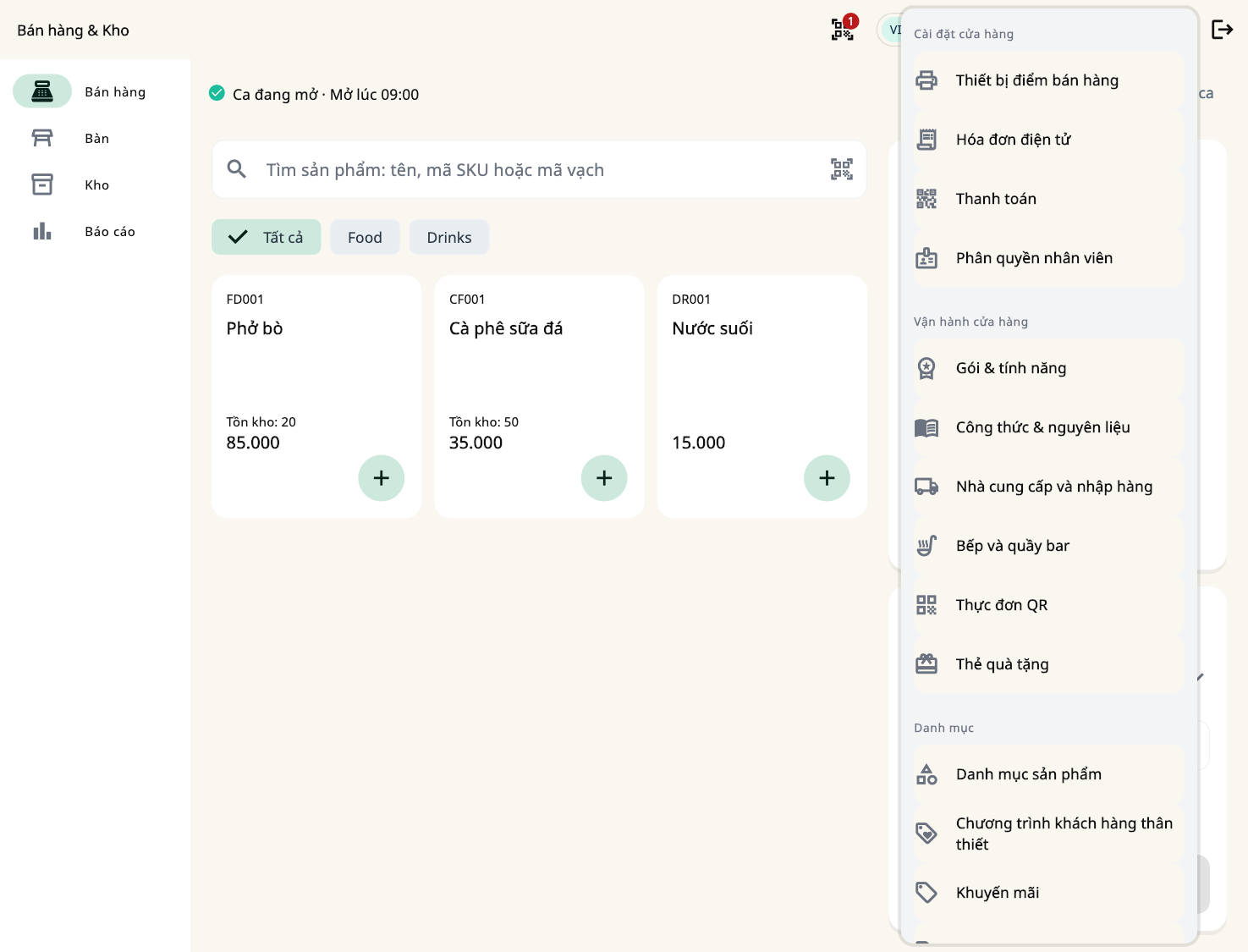1248x952 pixels.
Task: Open Phân quyền nhân viên menu entry
Action: pos(1049,258)
